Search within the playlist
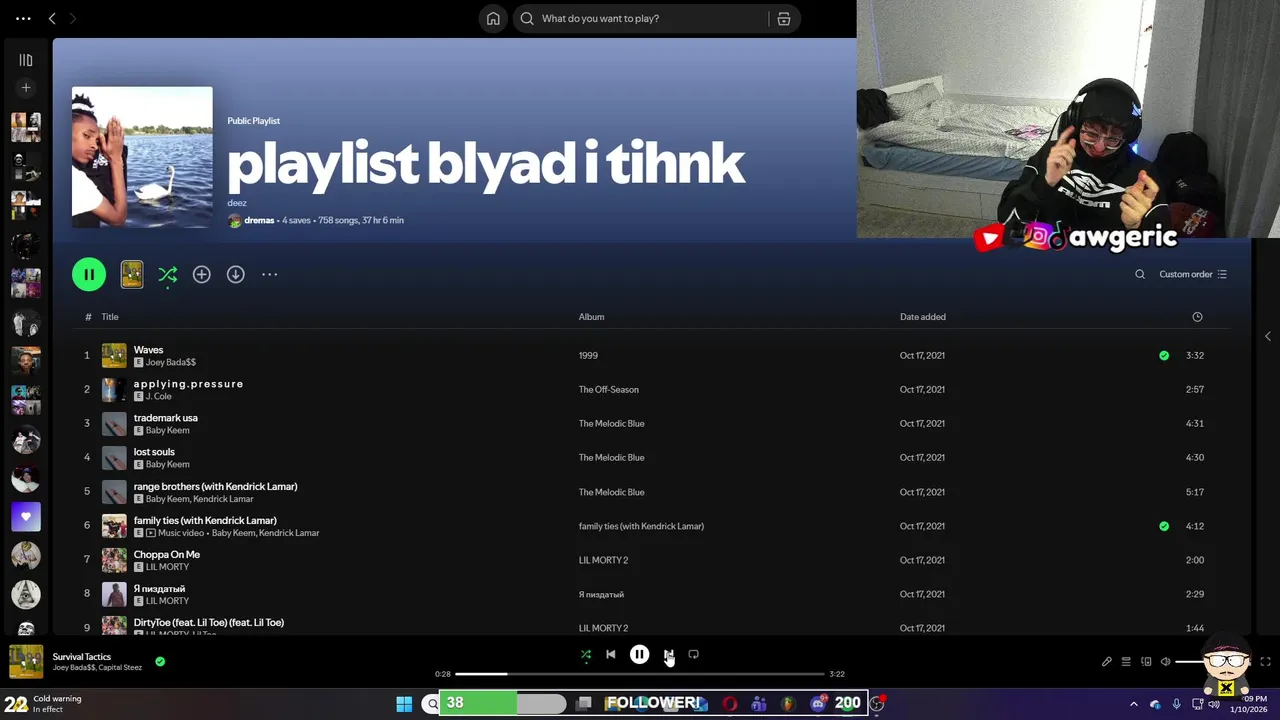This screenshot has height=720, width=1280. click(x=1140, y=274)
